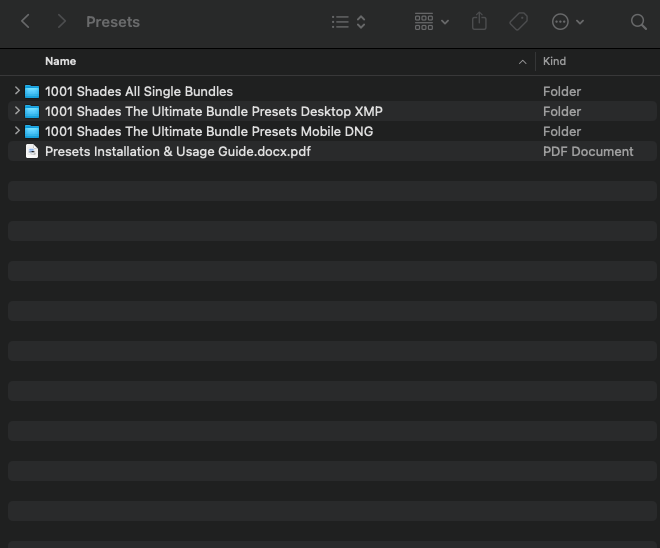This screenshot has width=660, height=548.
Task: Open the ellipsis action menu
Action: (x=567, y=21)
